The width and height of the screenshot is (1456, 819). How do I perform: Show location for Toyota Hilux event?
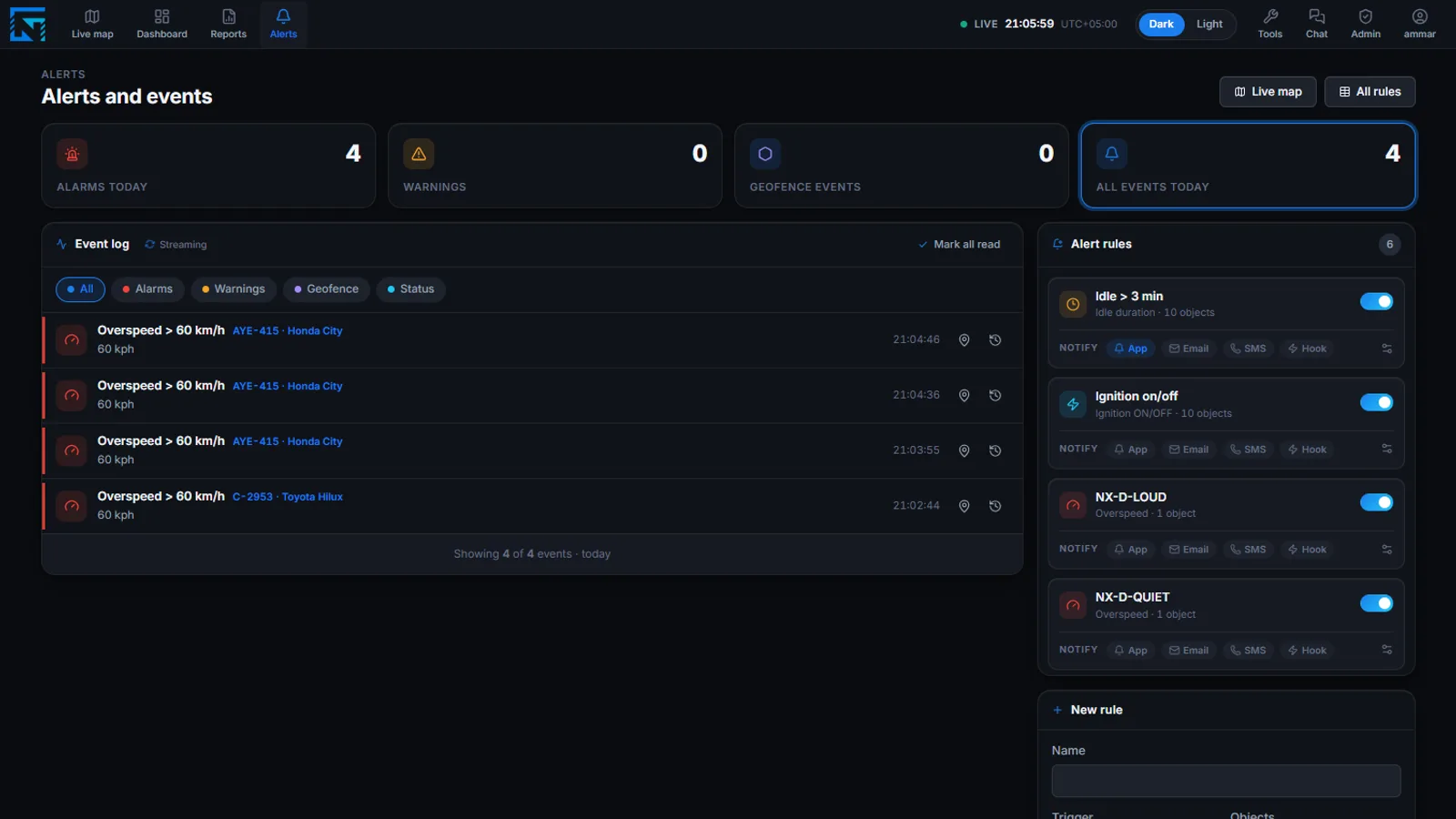[x=964, y=506]
